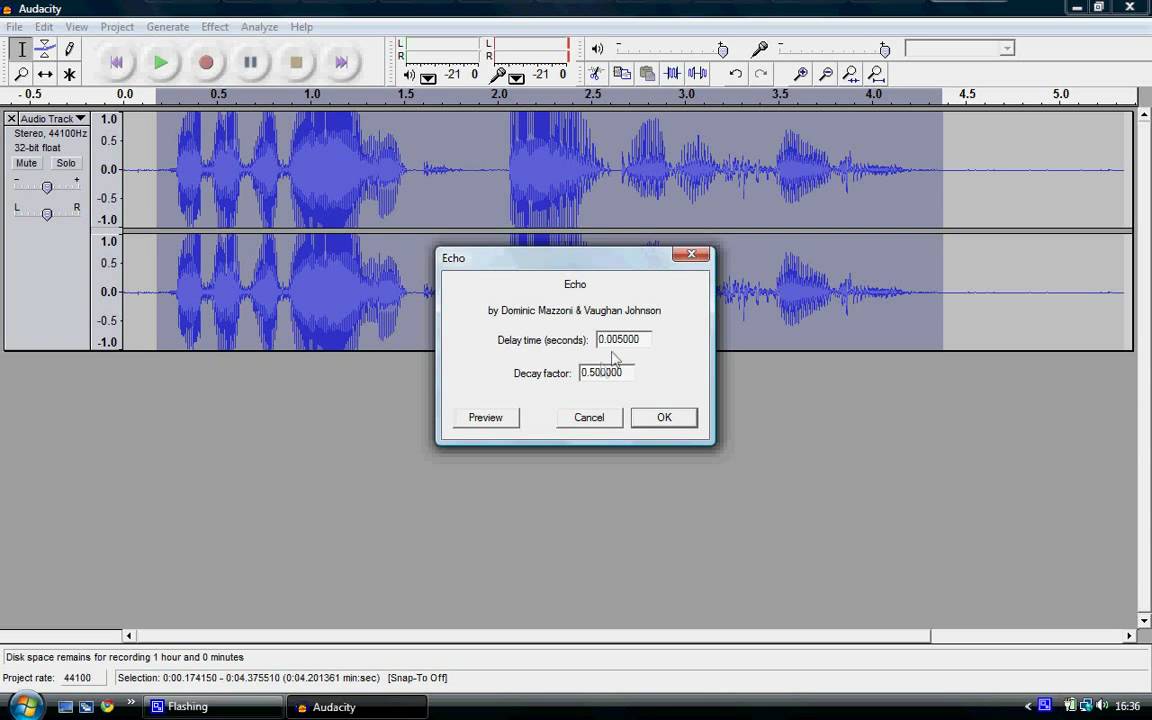Open the View menu
Screen dimensions: 1152x720
click(76, 26)
